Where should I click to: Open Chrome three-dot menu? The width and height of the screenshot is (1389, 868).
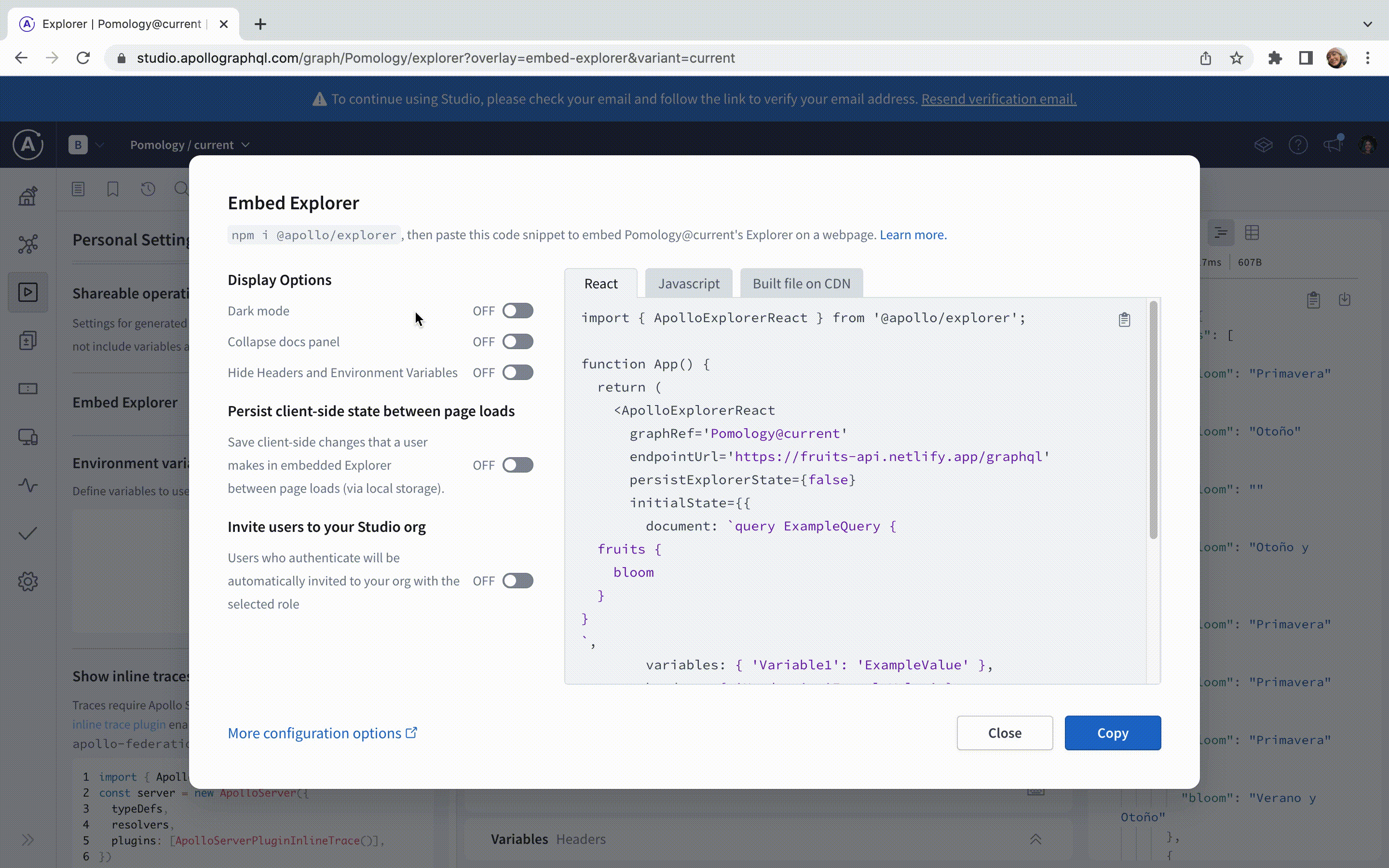(x=1368, y=58)
